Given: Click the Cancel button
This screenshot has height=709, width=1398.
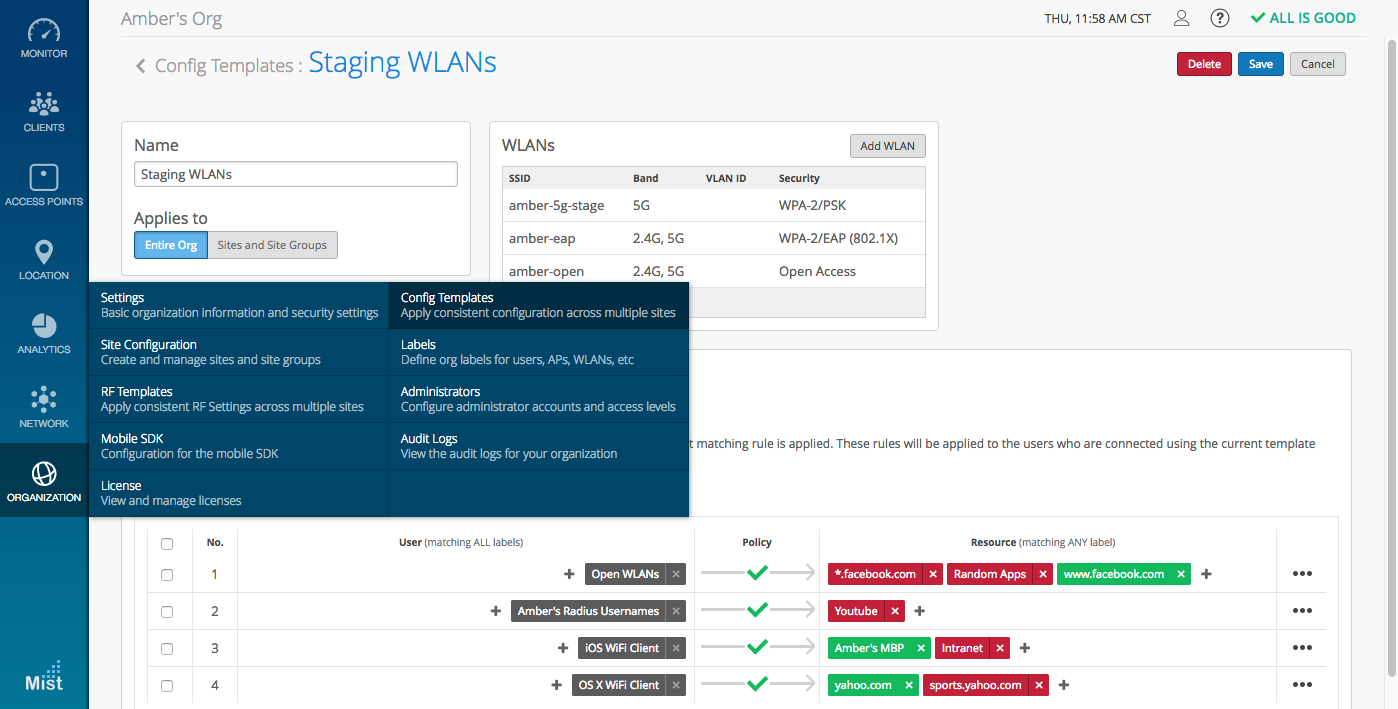Looking at the screenshot, I should point(1318,64).
